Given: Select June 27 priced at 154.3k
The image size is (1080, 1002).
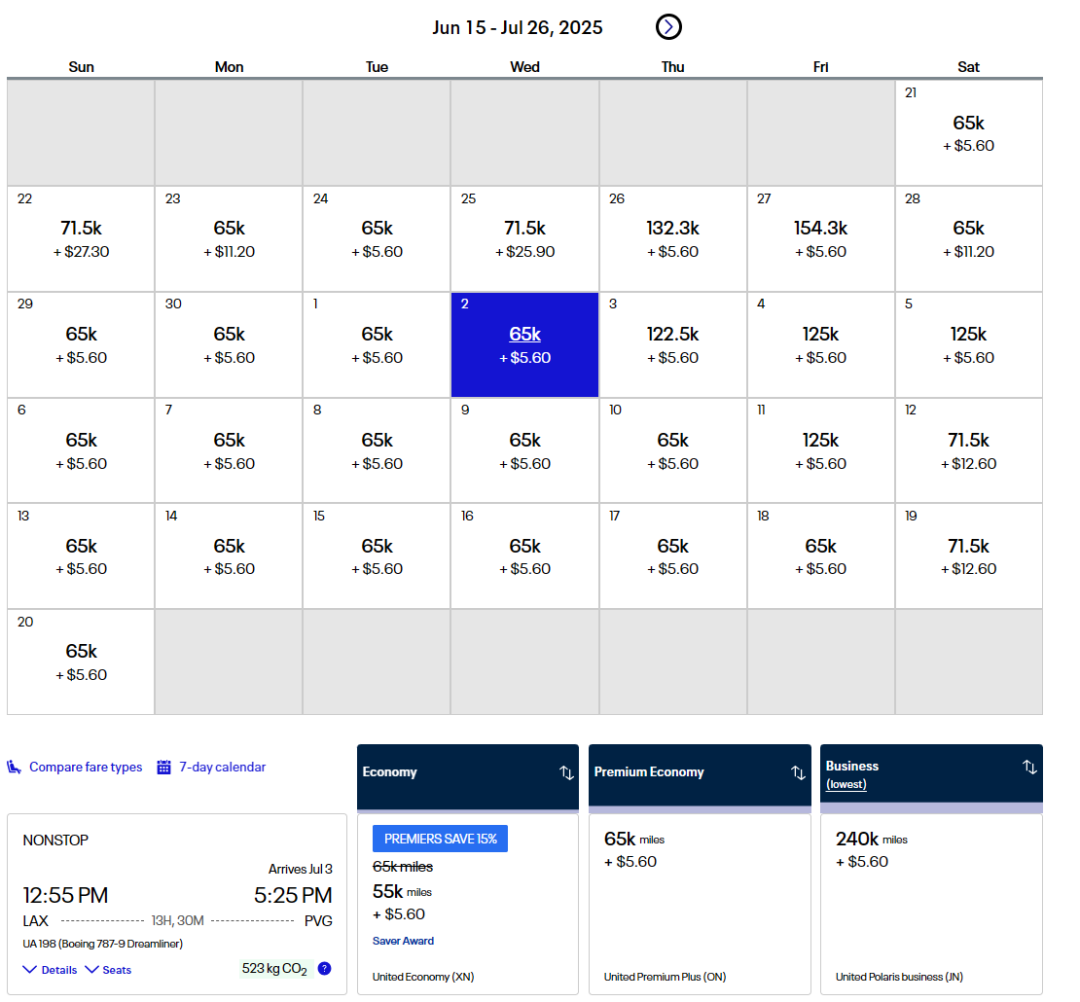Looking at the screenshot, I should (x=820, y=238).
